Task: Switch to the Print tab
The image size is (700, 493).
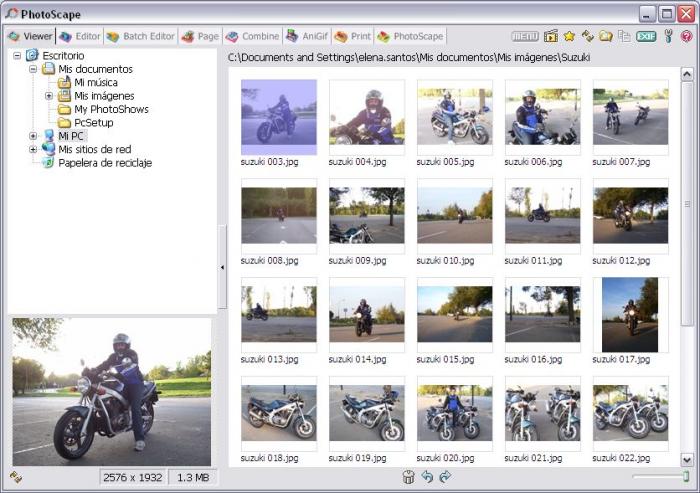Action: (x=352, y=36)
